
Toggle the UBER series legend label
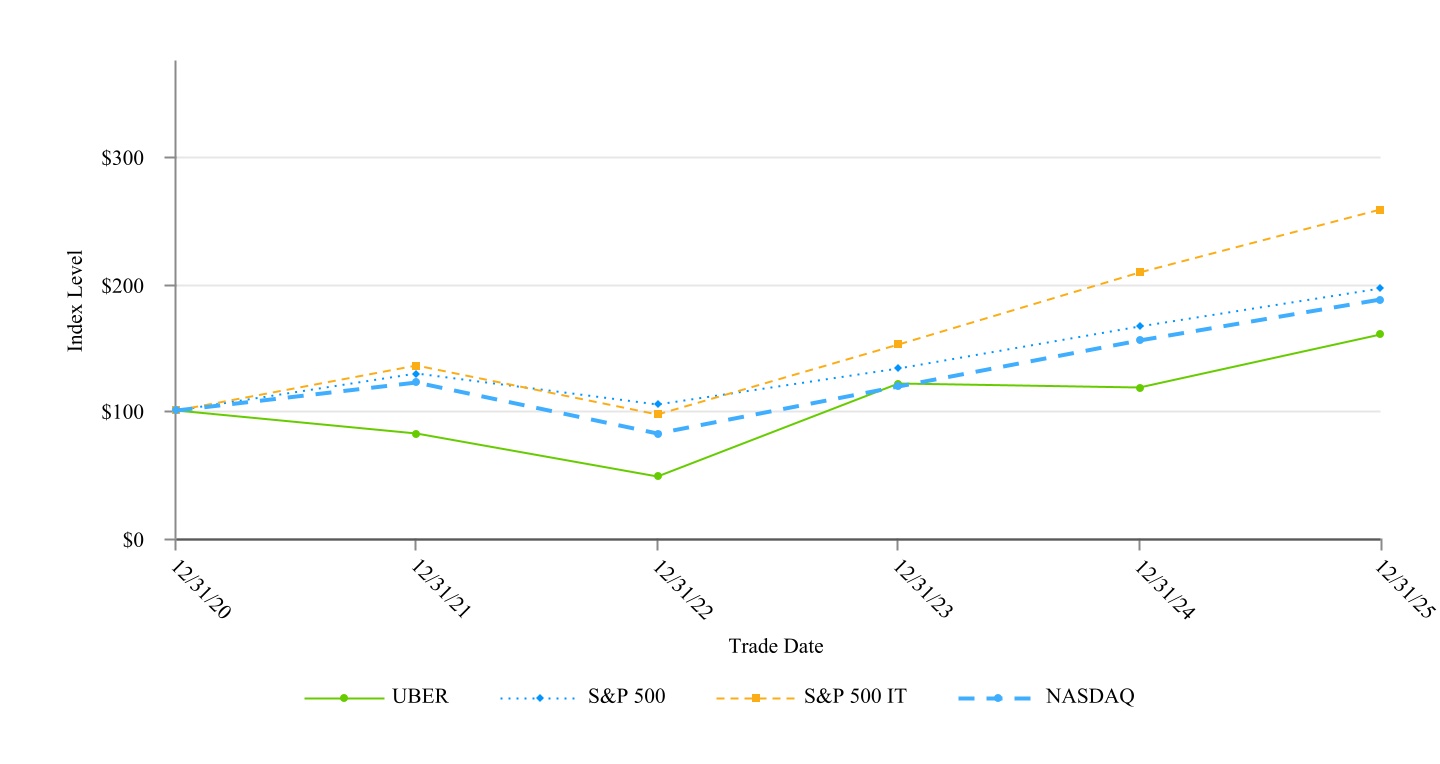click(x=421, y=698)
